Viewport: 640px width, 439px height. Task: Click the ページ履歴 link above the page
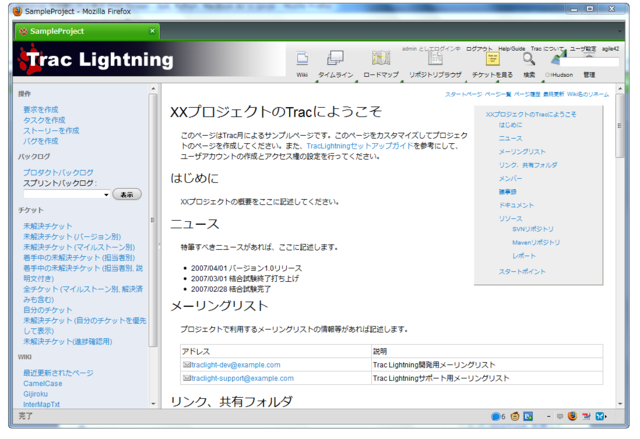pyautogui.click(x=527, y=94)
